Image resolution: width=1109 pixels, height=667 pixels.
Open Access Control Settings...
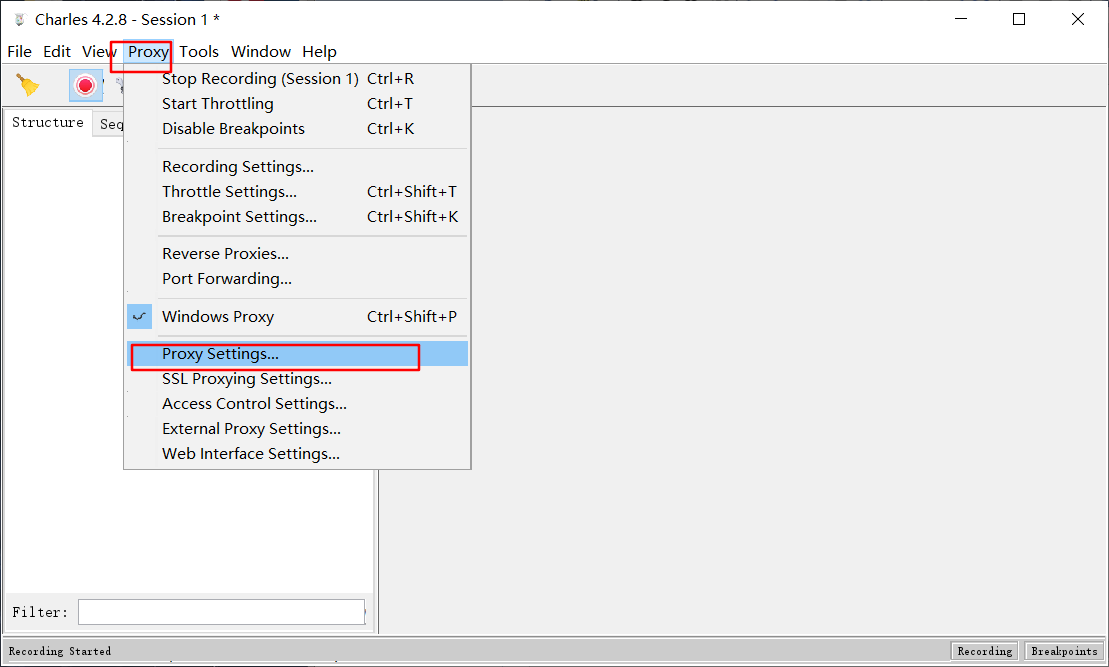click(297, 404)
